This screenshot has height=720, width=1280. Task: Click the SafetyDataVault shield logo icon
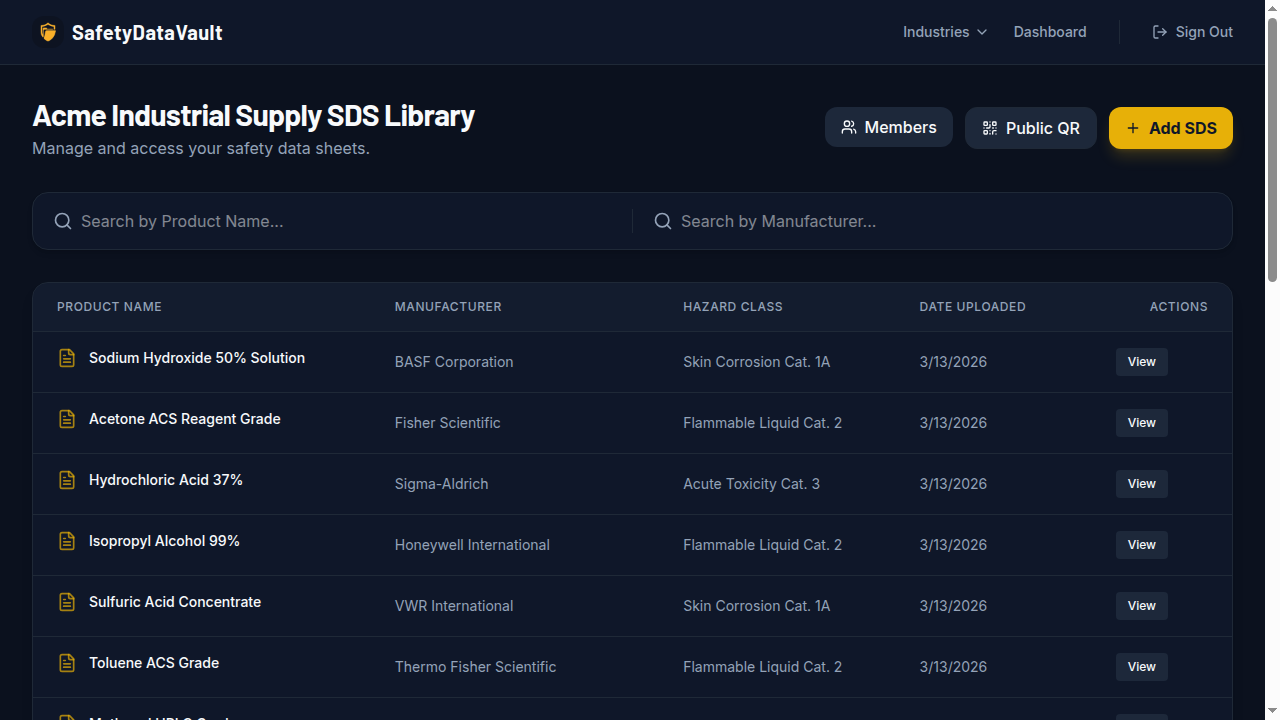pos(47,31)
